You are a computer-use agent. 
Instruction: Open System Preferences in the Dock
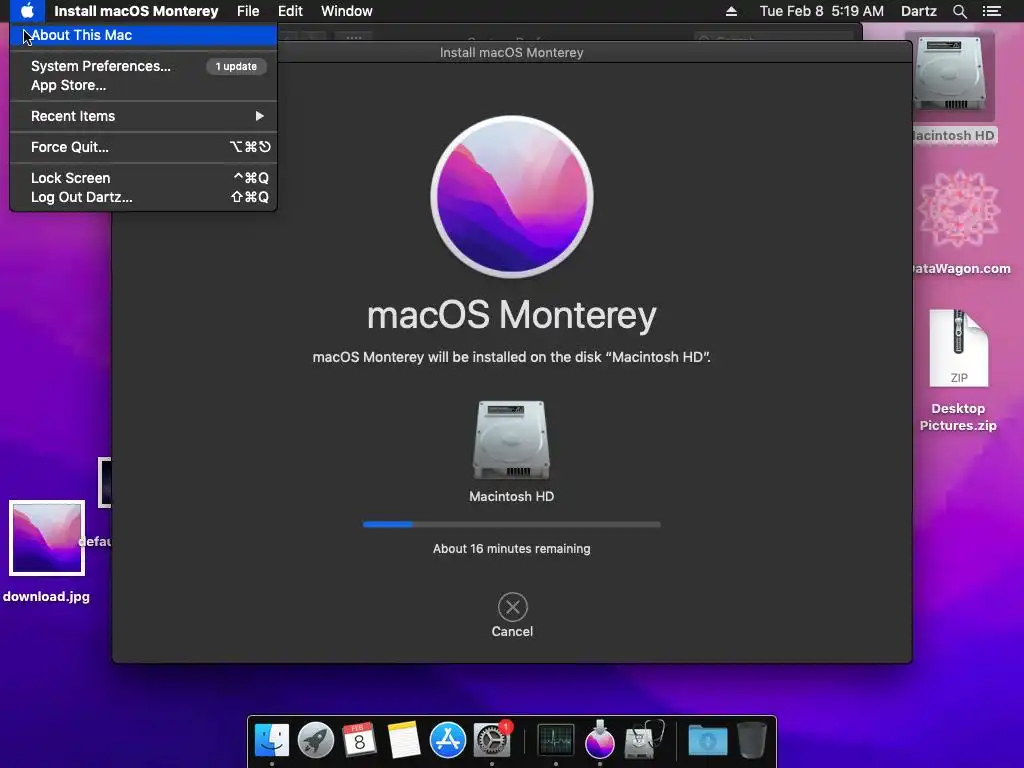click(492, 741)
